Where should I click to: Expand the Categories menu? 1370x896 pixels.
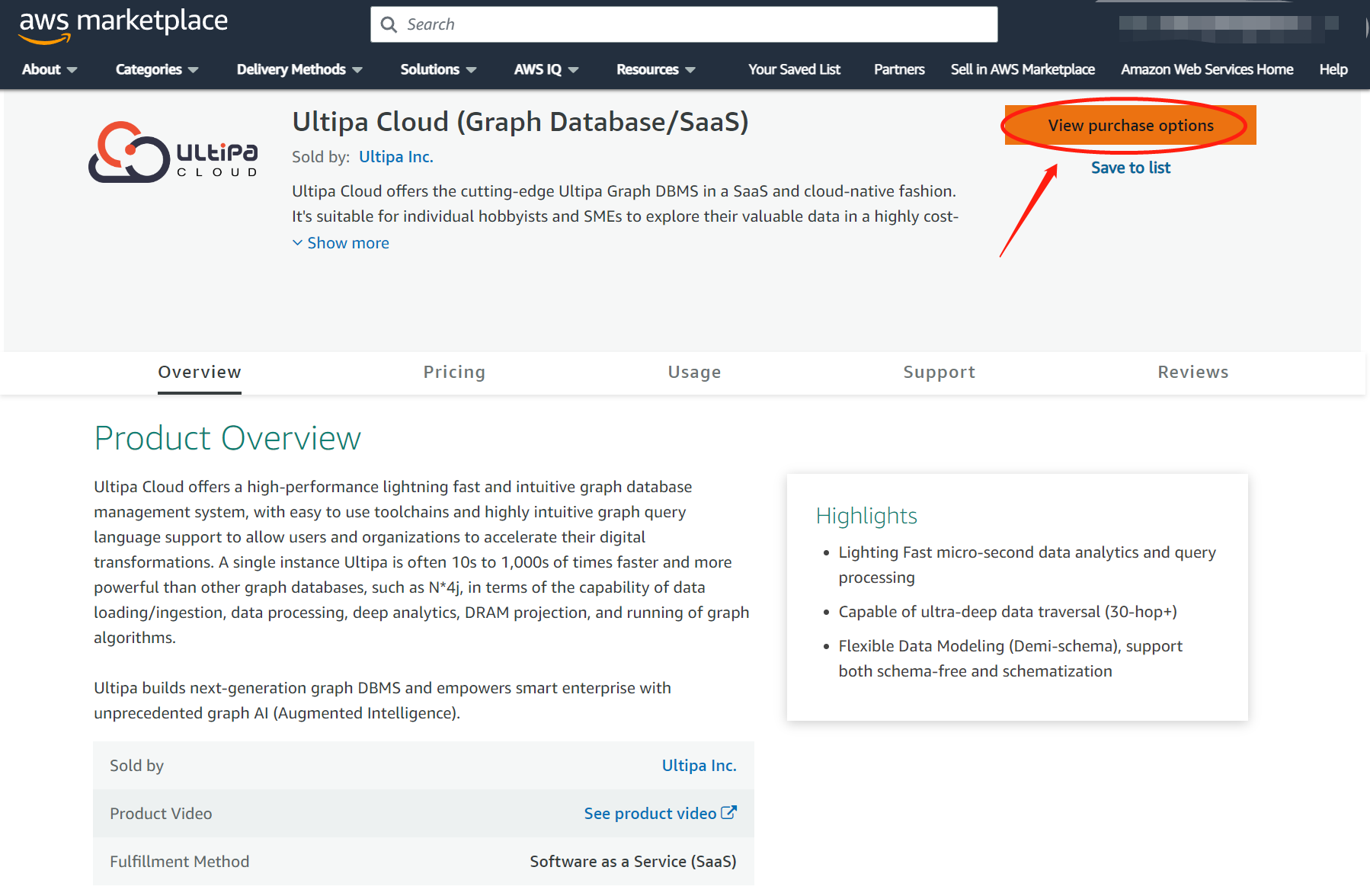pyautogui.click(x=157, y=69)
